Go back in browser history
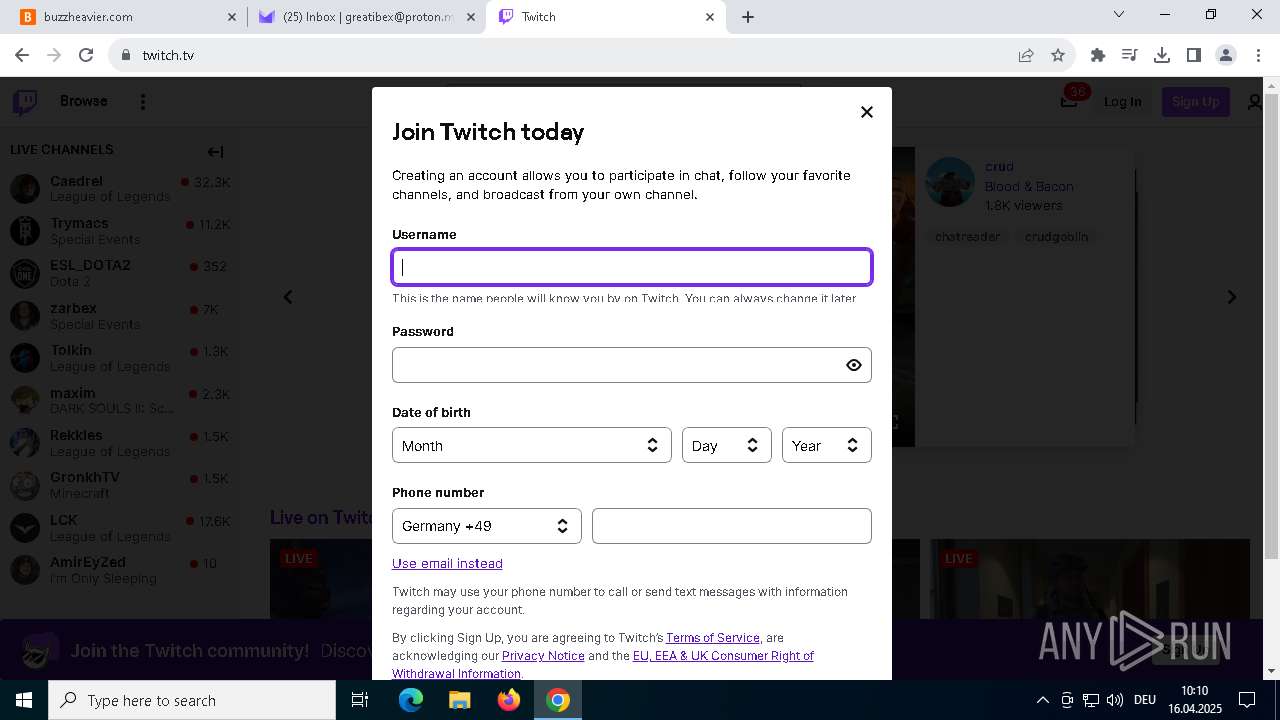 [22, 55]
